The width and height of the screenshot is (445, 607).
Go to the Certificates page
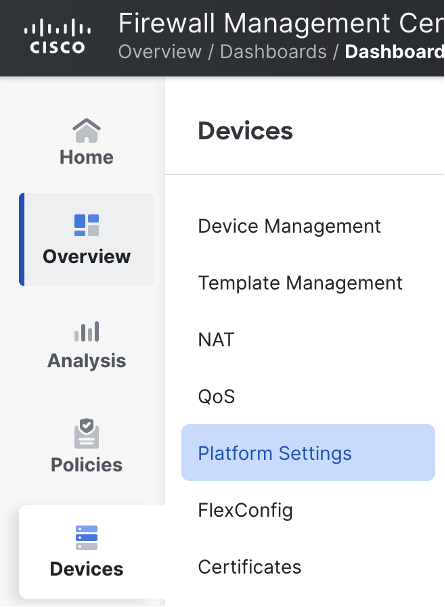250,567
